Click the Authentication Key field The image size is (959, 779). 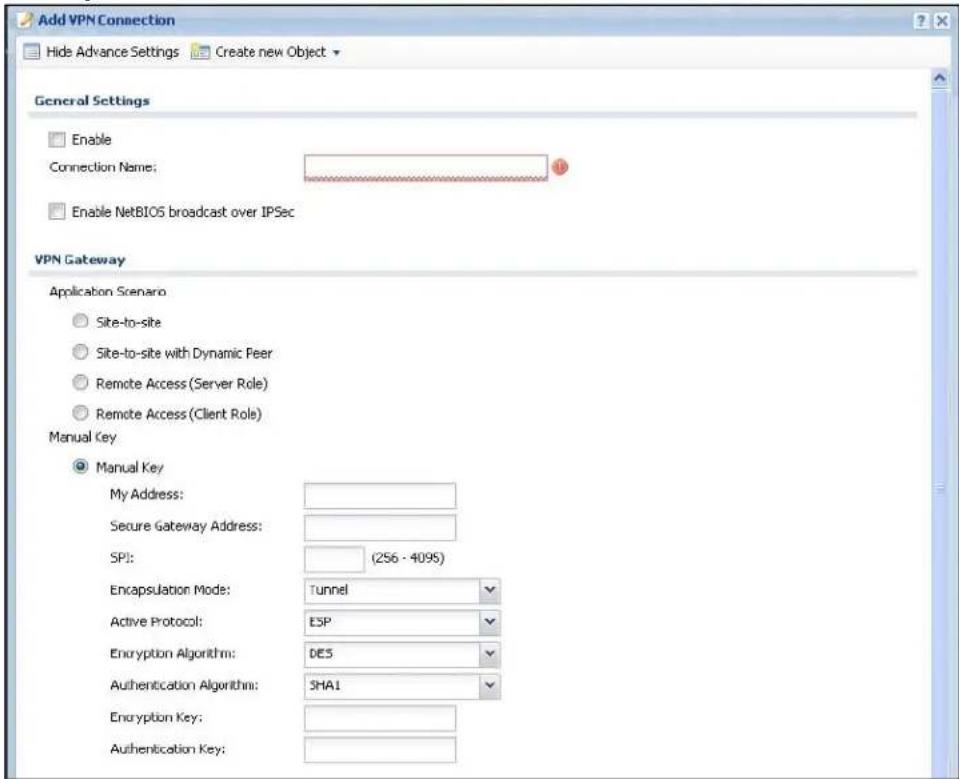coord(380,750)
